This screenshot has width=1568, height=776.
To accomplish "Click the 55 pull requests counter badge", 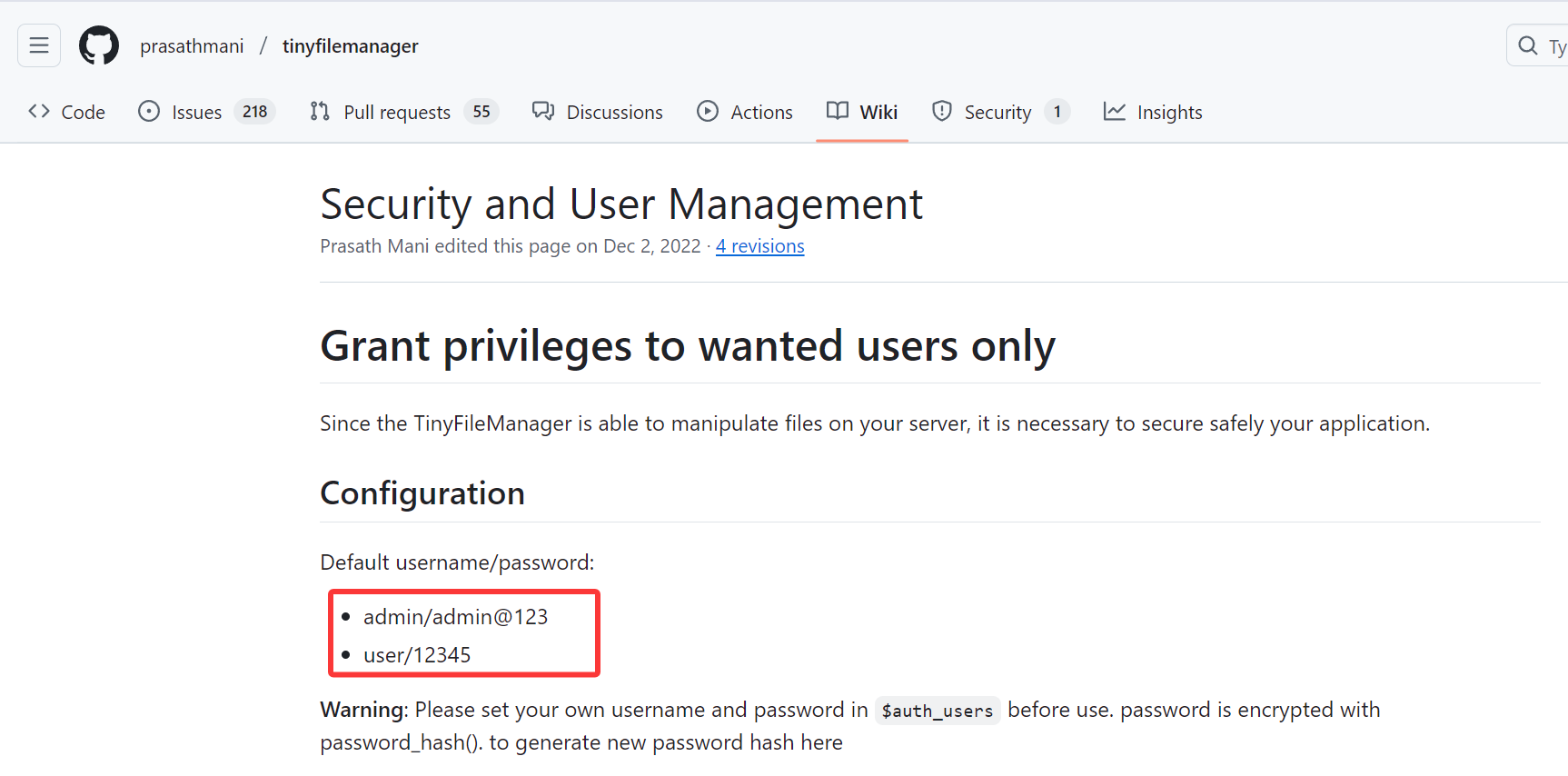I will pyautogui.click(x=481, y=112).
